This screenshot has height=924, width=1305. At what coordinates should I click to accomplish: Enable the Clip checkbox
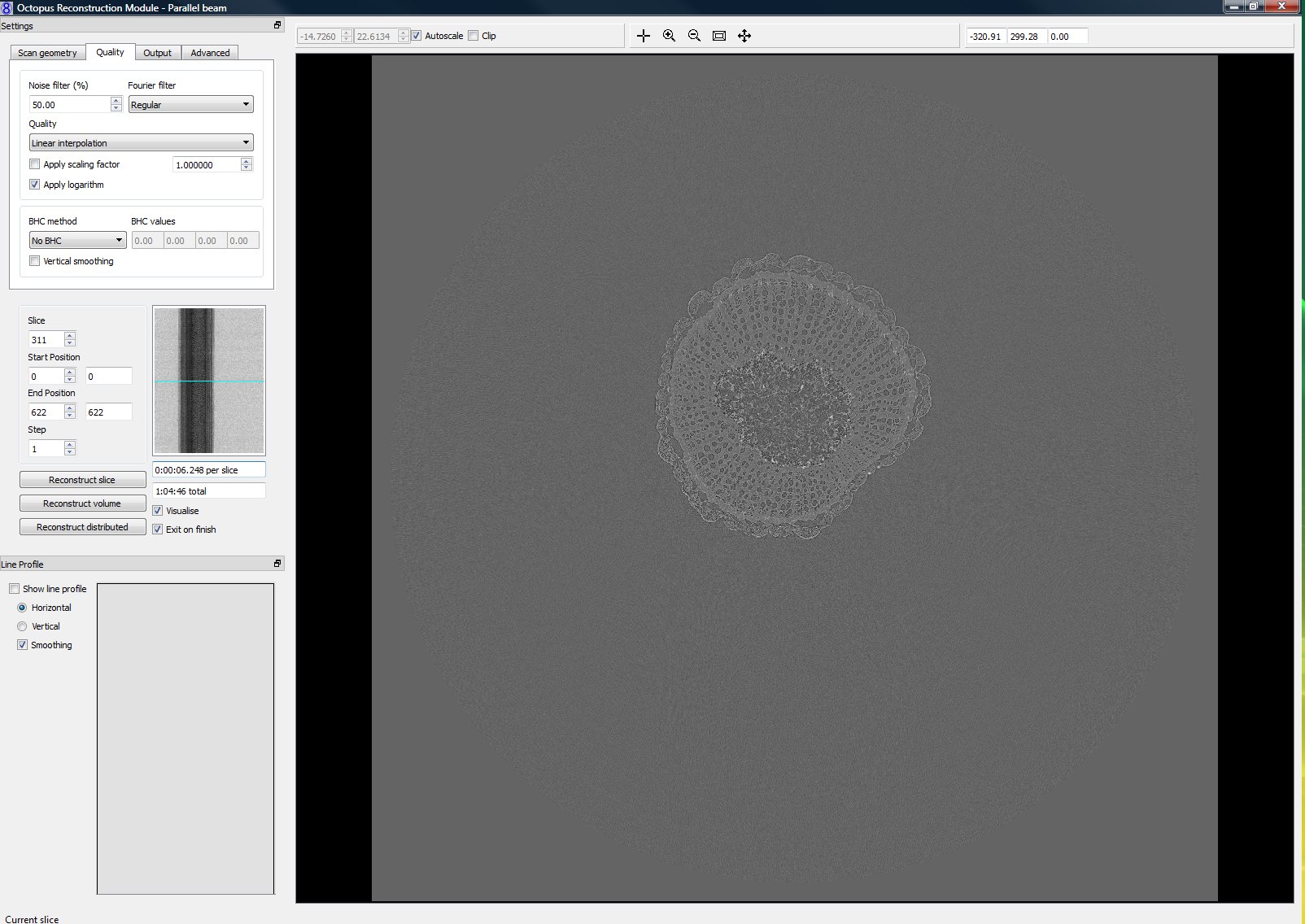point(474,36)
